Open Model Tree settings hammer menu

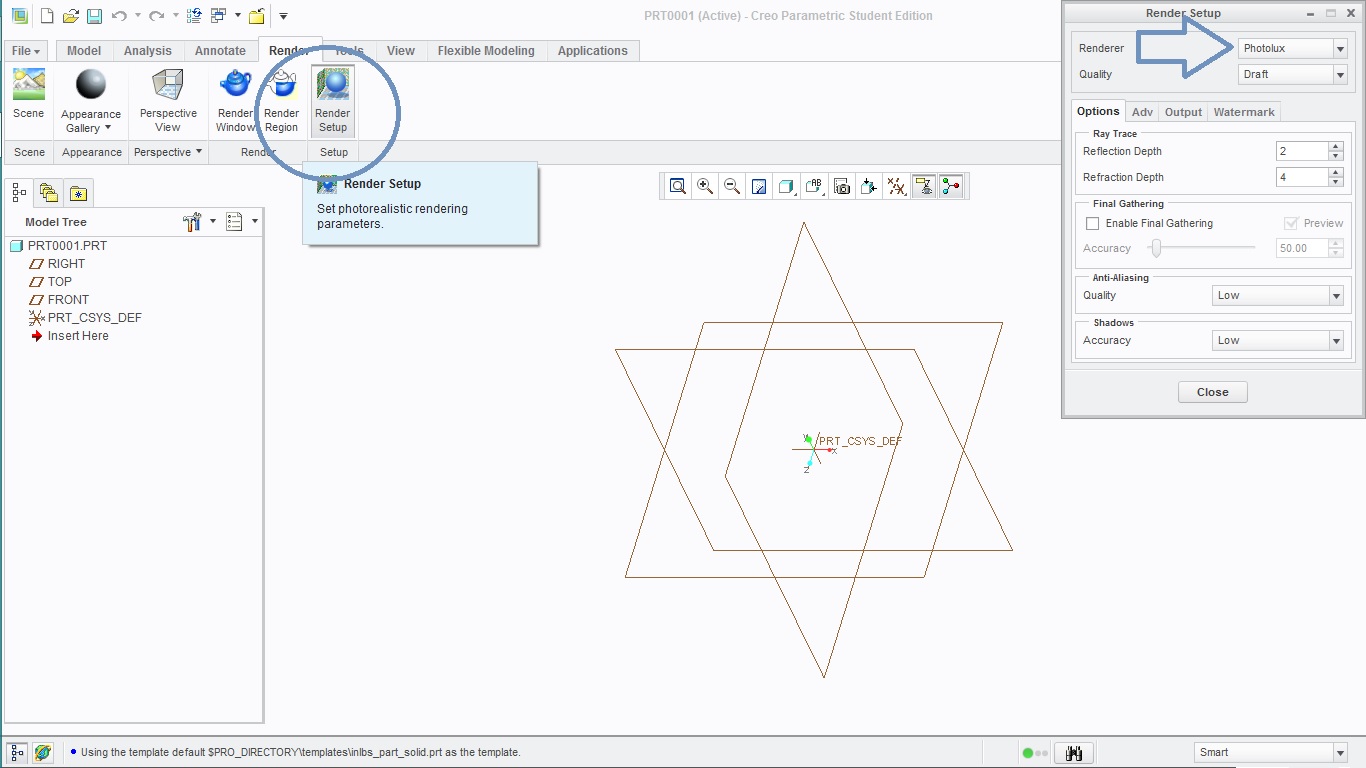point(199,222)
